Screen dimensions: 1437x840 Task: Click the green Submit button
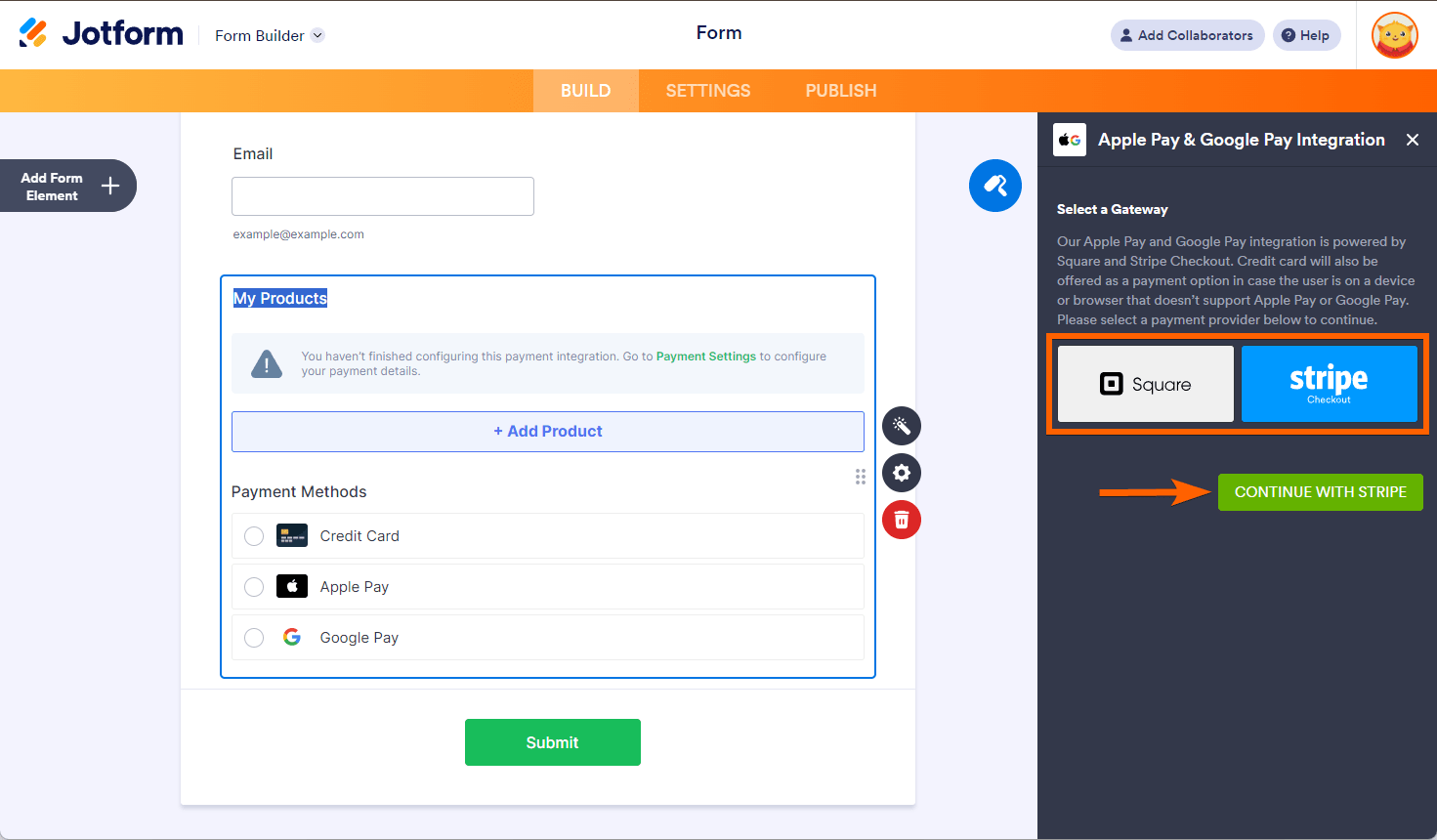(x=553, y=742)
